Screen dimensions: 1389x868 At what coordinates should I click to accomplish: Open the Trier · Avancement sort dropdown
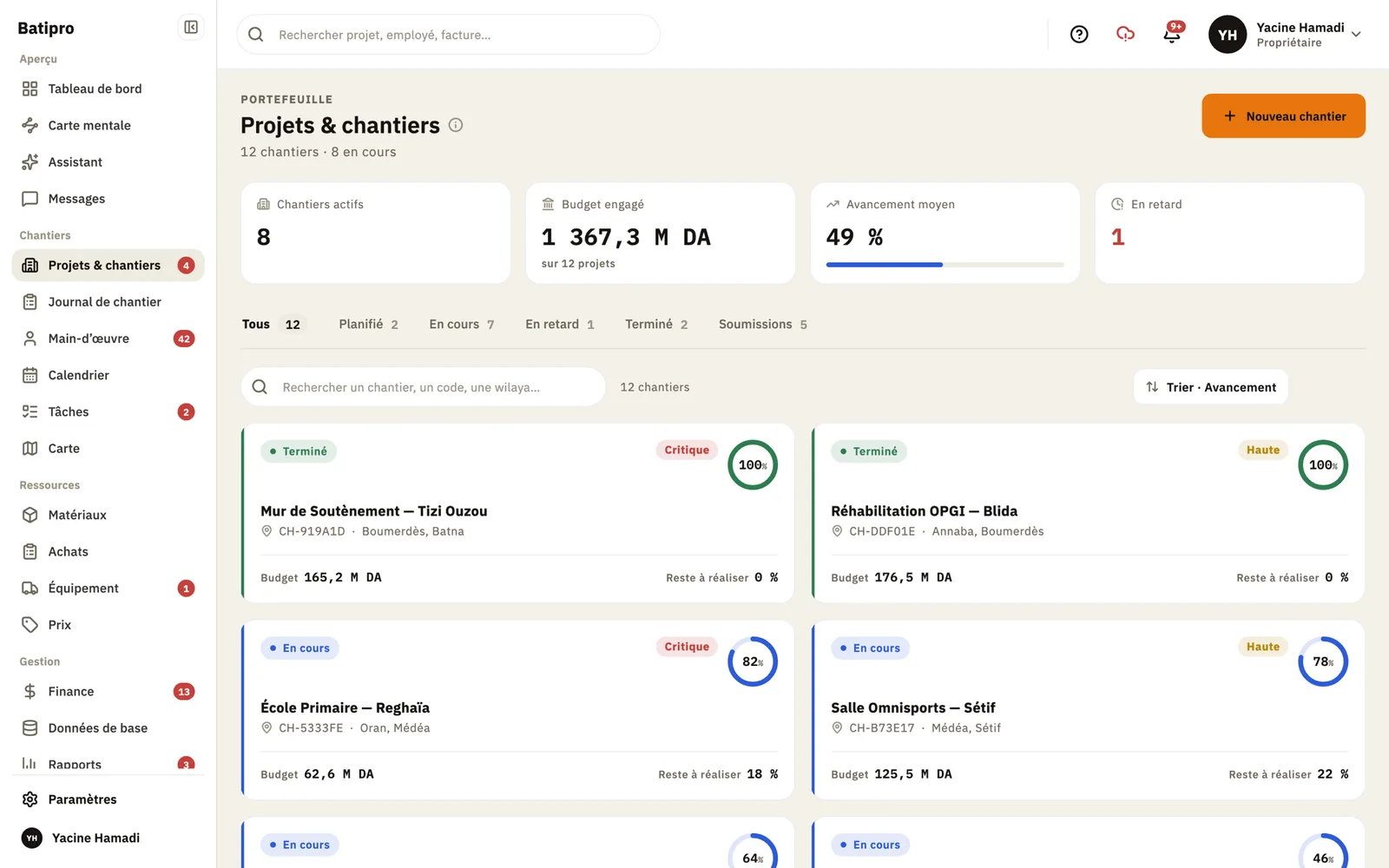[x=1211, y=387]
